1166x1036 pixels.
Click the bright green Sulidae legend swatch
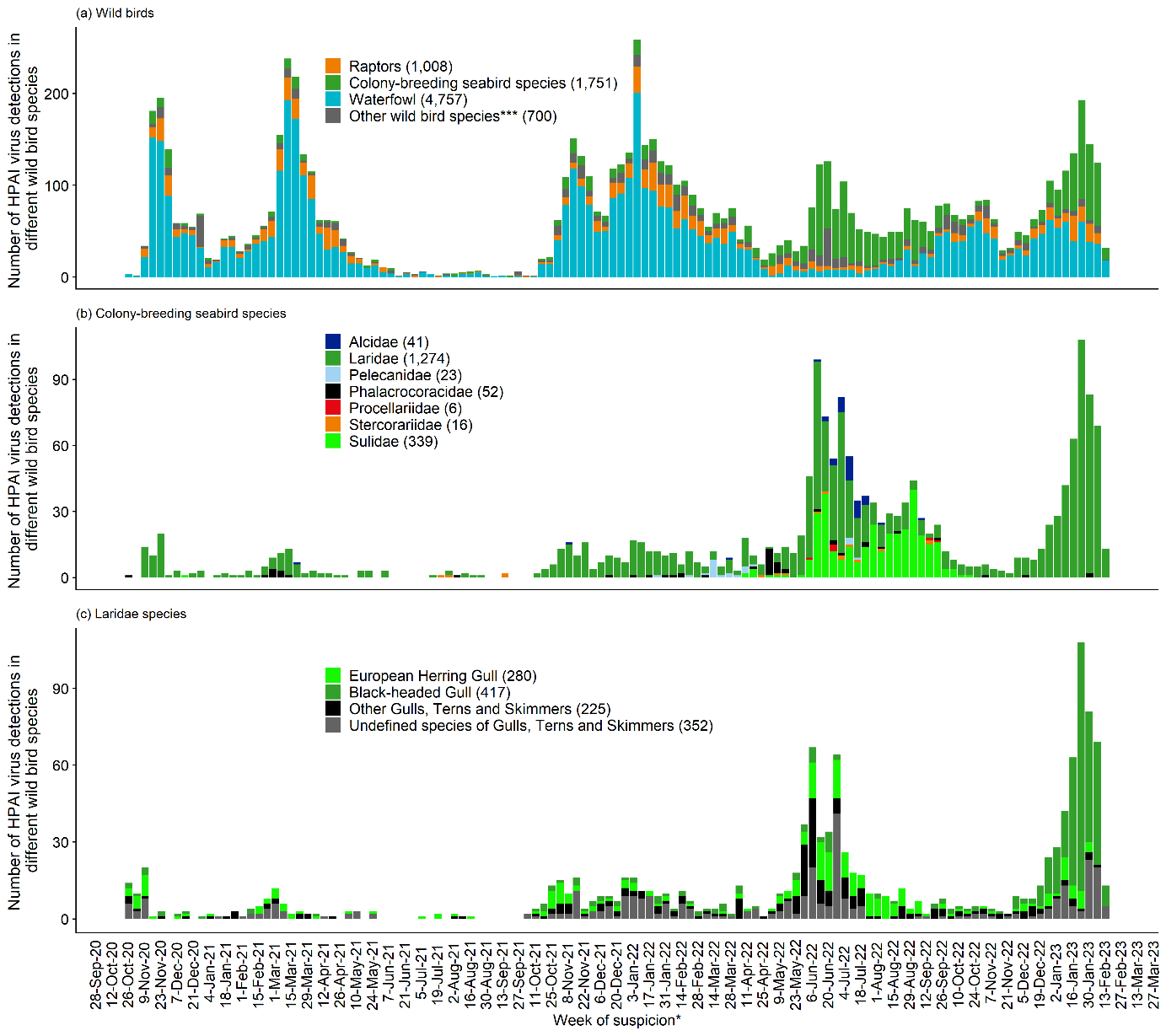[333, 441]
